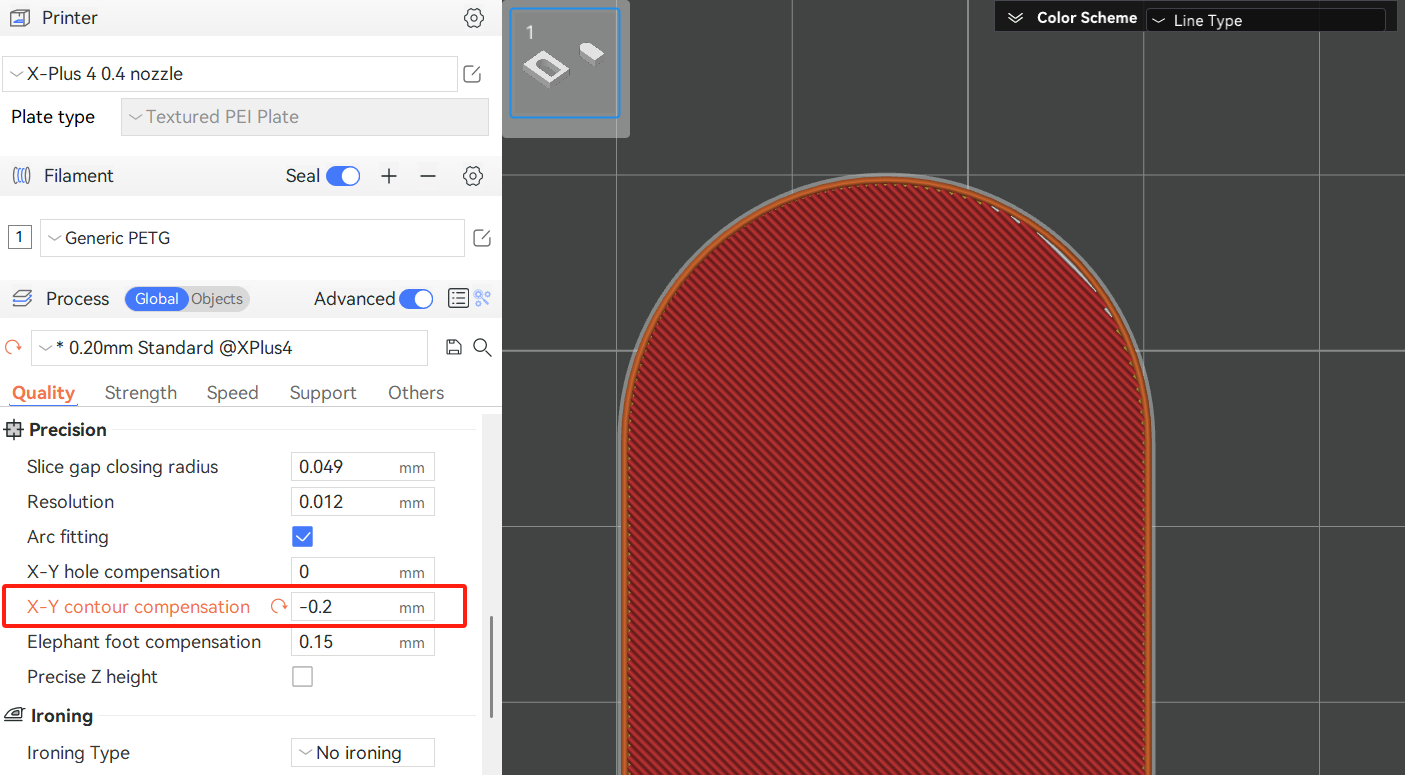
Task: Click the Elephant foot compensation label
Action: pos(144,642)
